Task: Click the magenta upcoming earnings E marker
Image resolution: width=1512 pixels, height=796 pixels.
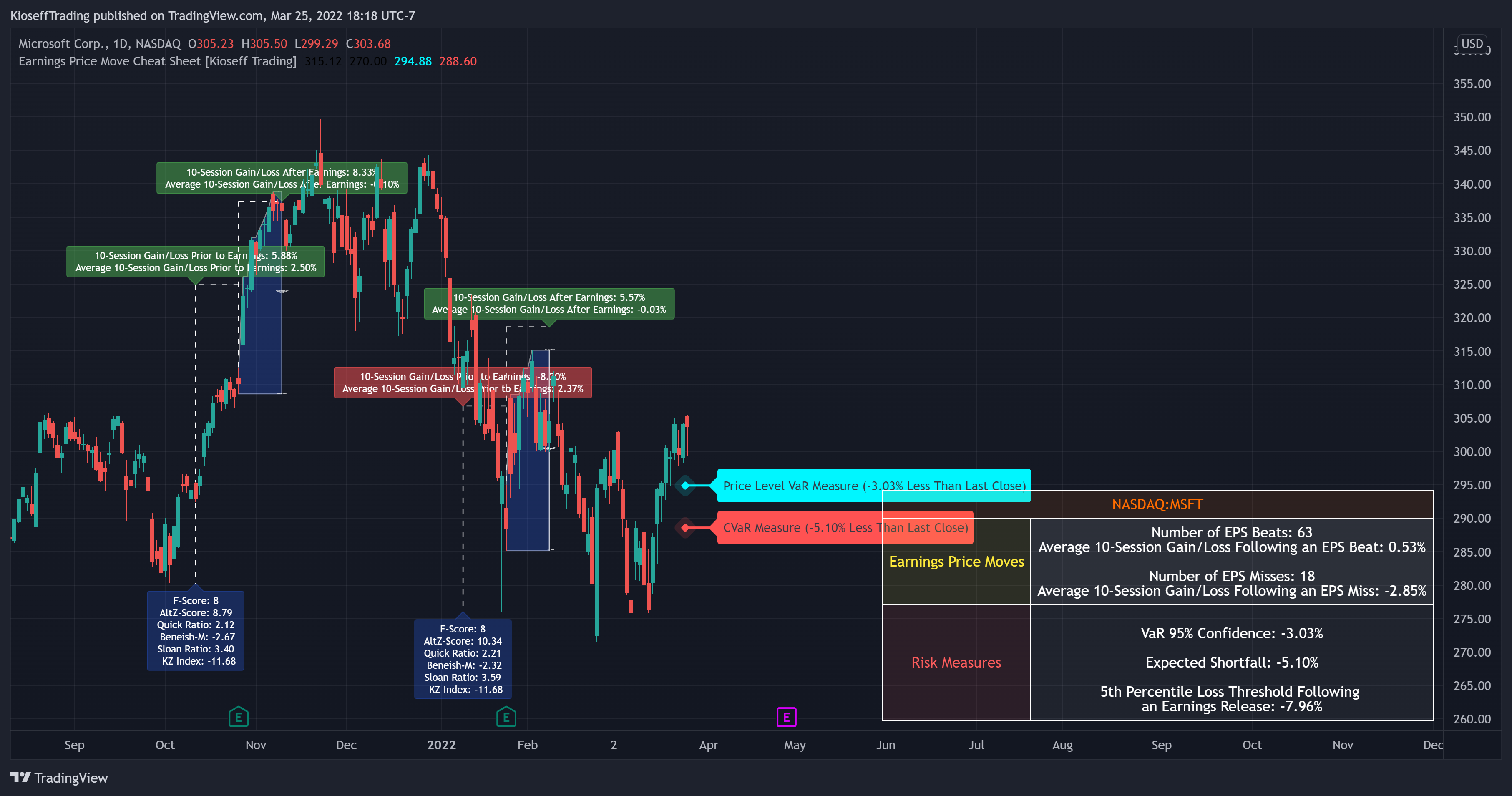Action: pos(787,717)
